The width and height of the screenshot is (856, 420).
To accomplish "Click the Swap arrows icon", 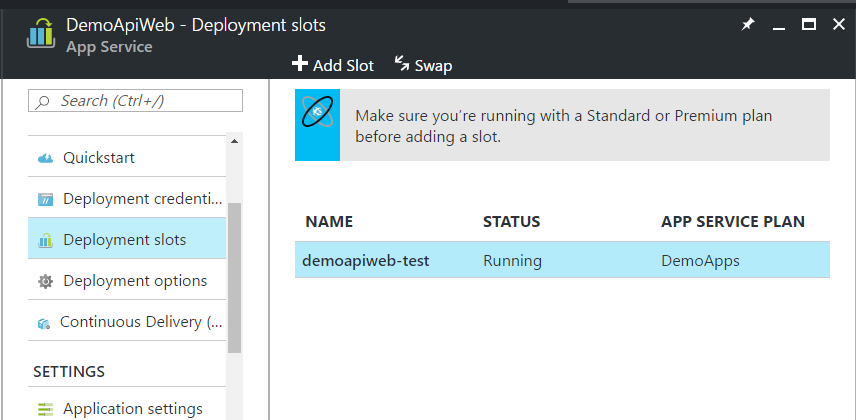I will (x=402, y=64).
